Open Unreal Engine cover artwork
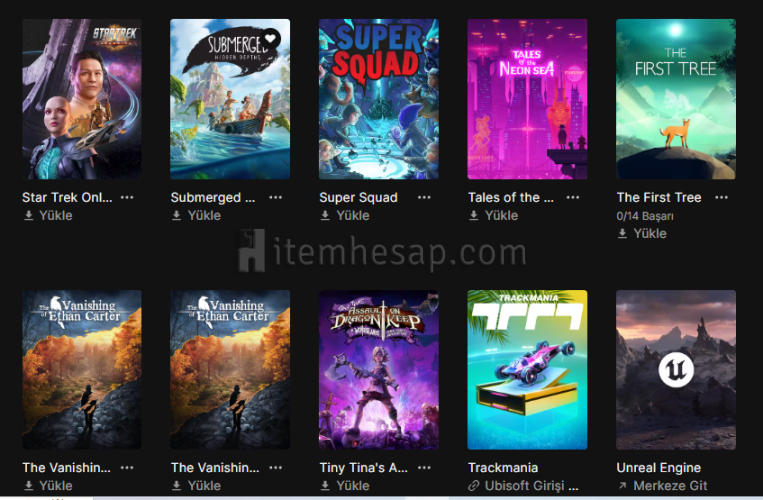This screenshot has width=763, height=500. point(676,370)
